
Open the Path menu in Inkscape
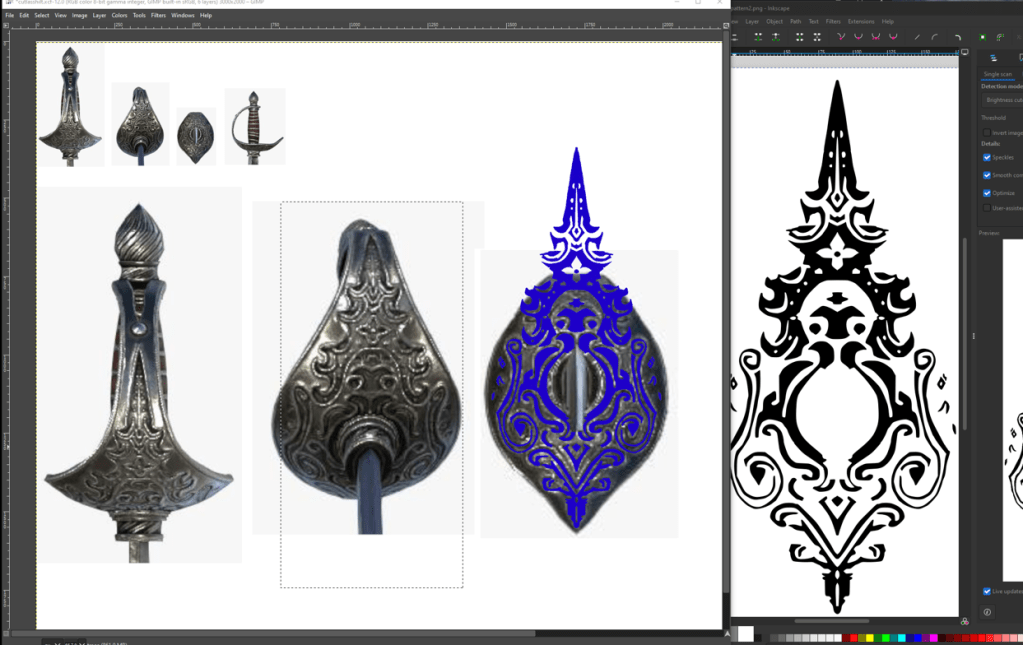[795, 21]
